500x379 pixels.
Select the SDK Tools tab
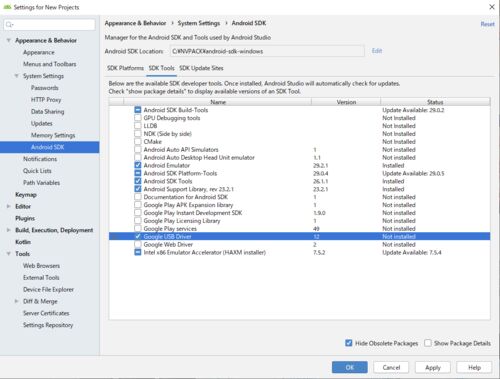[162, 68]
